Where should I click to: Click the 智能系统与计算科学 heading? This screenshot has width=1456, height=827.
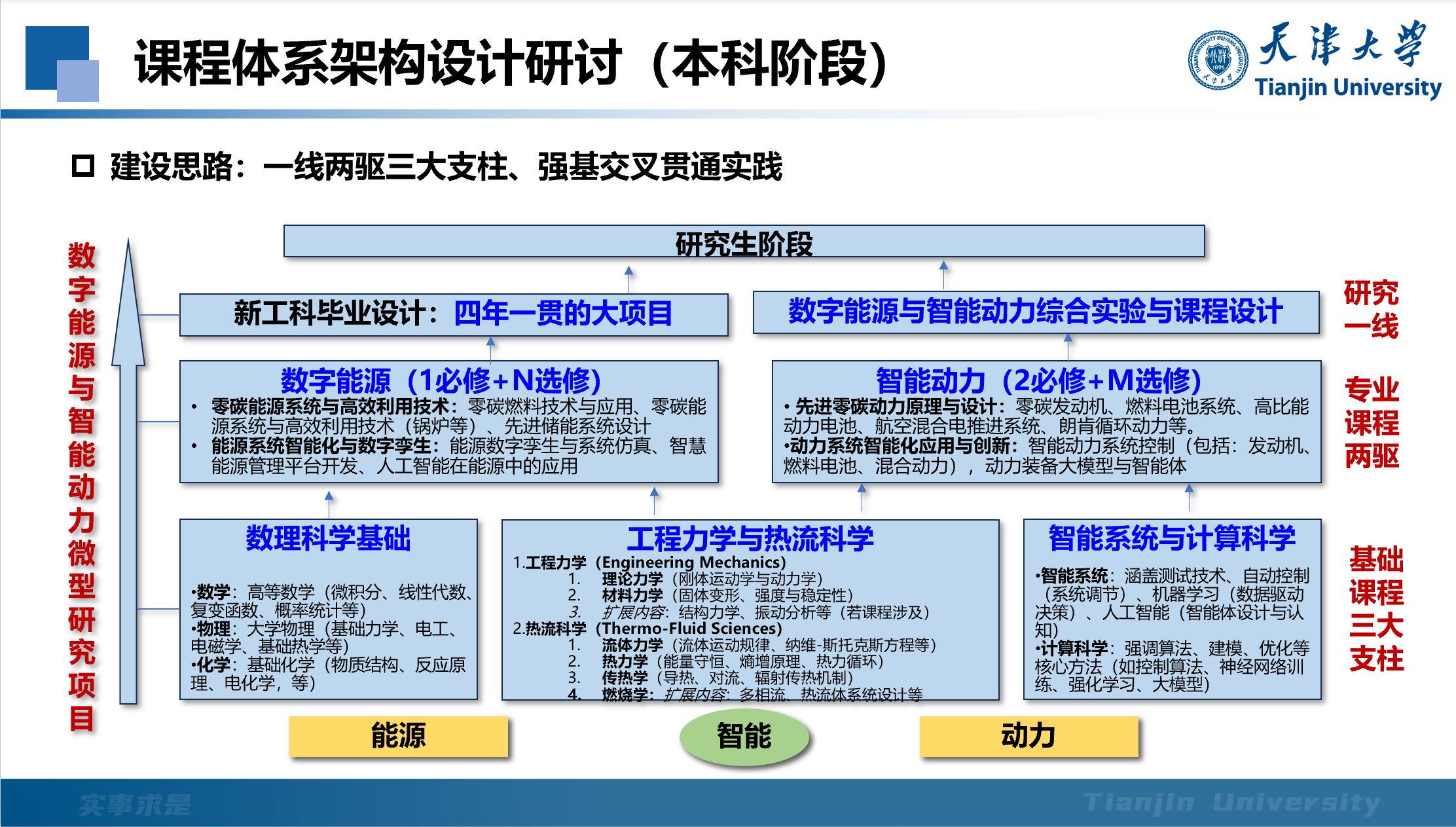pos(1172,538)
